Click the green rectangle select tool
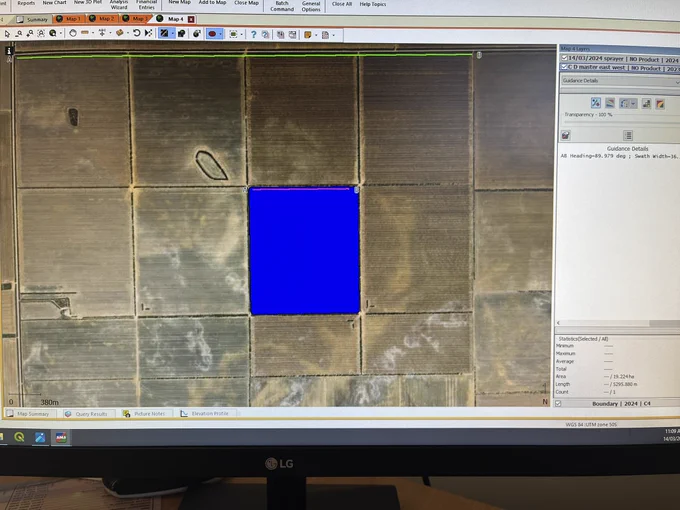This screenshot has height=510, width=680. (x=233, y=34)
